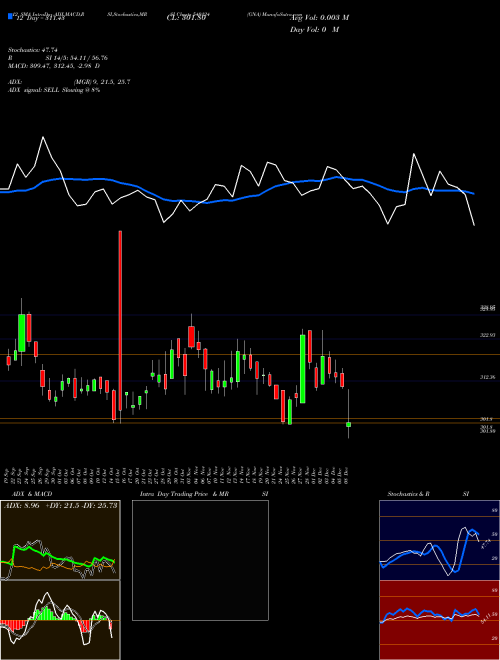The image size is (500, 660).
Task: Click the 'Avg Vol: 0.003 M' label
Action: click(x=319, y=18)
